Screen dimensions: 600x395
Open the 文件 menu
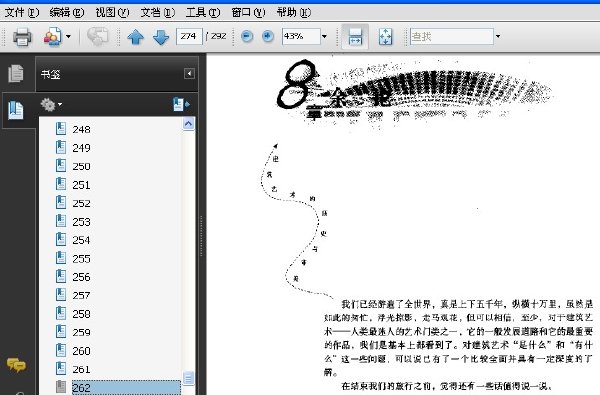point(21,13)
